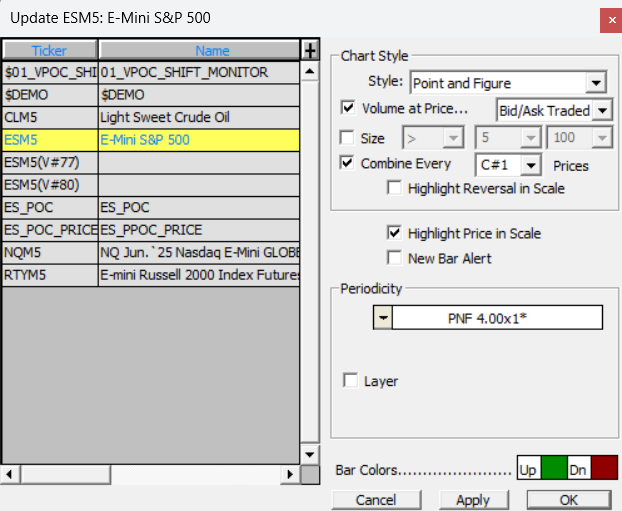Click the Volume at Price... label link

[x=415, y=108]
